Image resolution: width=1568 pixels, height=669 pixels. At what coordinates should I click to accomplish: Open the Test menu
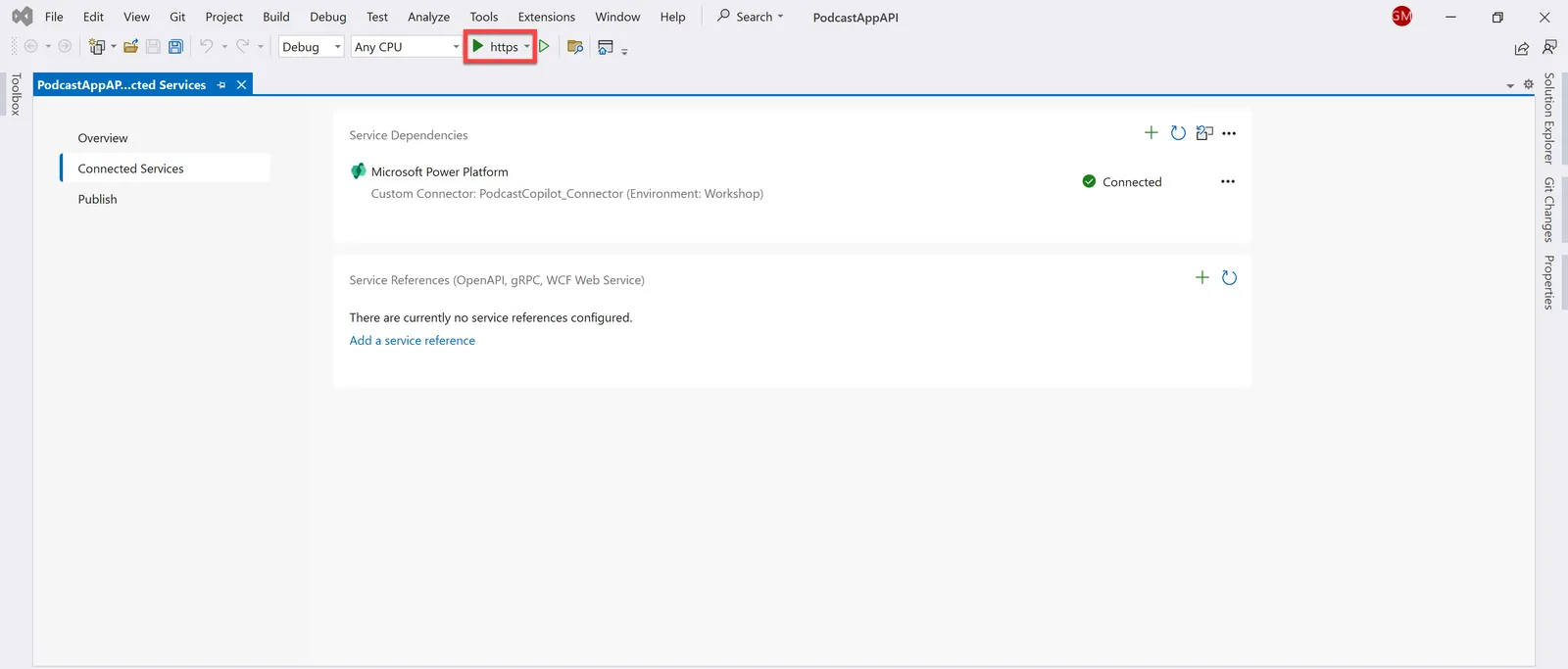pyautogui.click(x=377, y=17)
